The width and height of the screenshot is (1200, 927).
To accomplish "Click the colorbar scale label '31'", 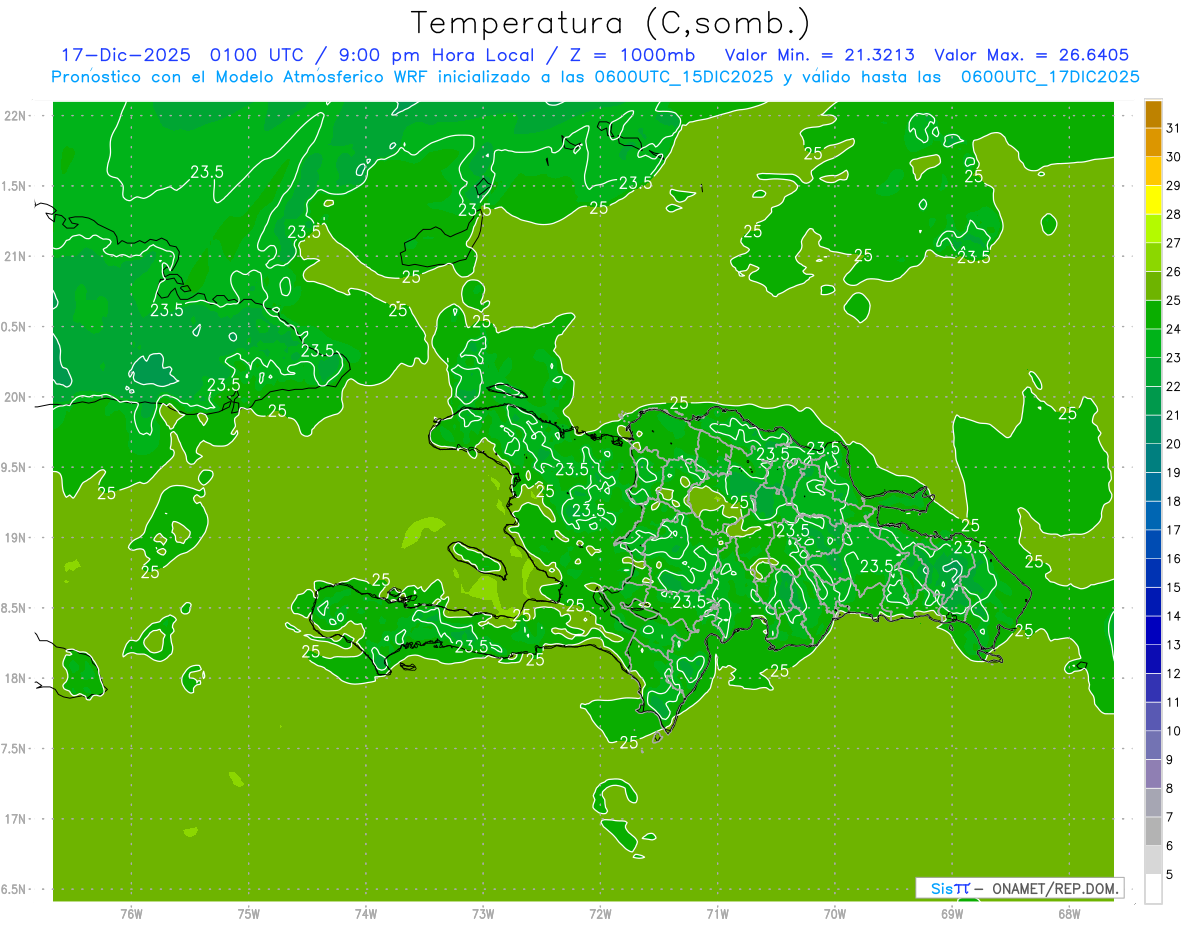I will (x=1174, y=128).
